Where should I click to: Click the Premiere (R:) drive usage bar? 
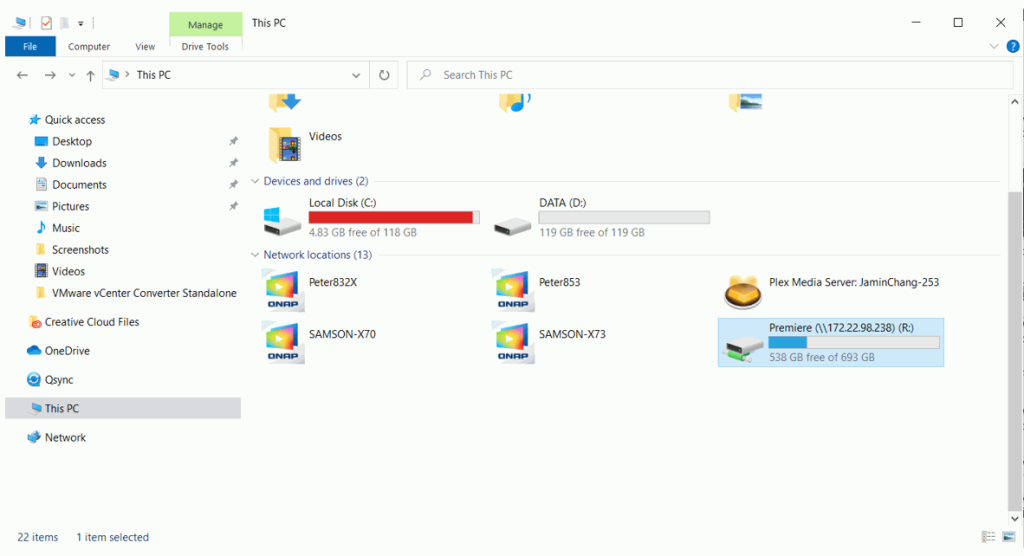pyautogui.click(x=853, y=342)
